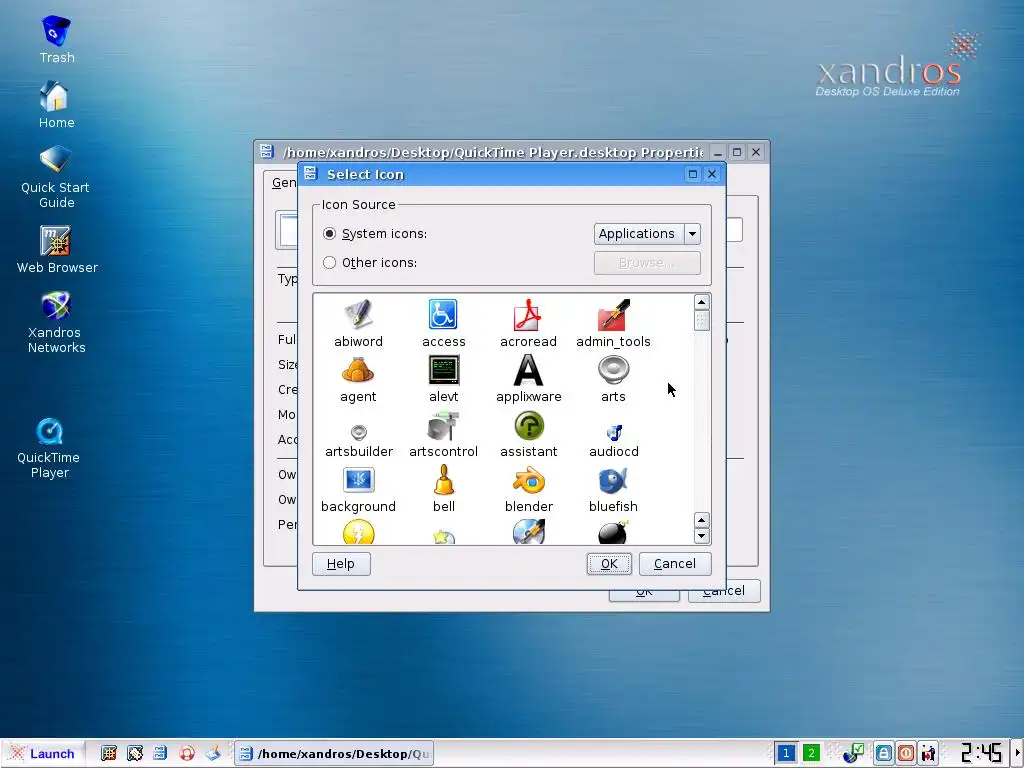Maximize the Select Icon dialog

(x=693, y=174)
